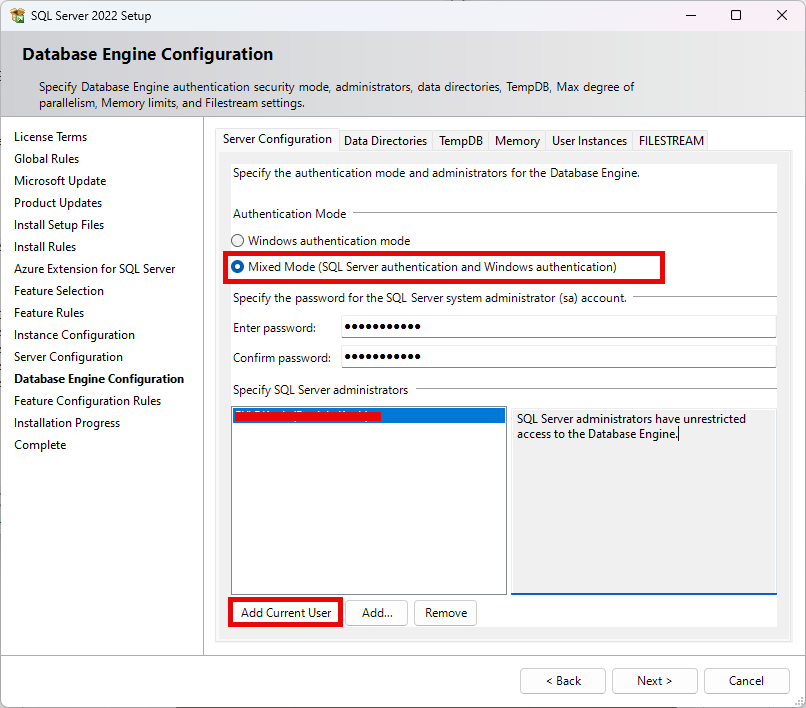
Task: Click Server Configuration step in sidebar
Action: point(68,357)
